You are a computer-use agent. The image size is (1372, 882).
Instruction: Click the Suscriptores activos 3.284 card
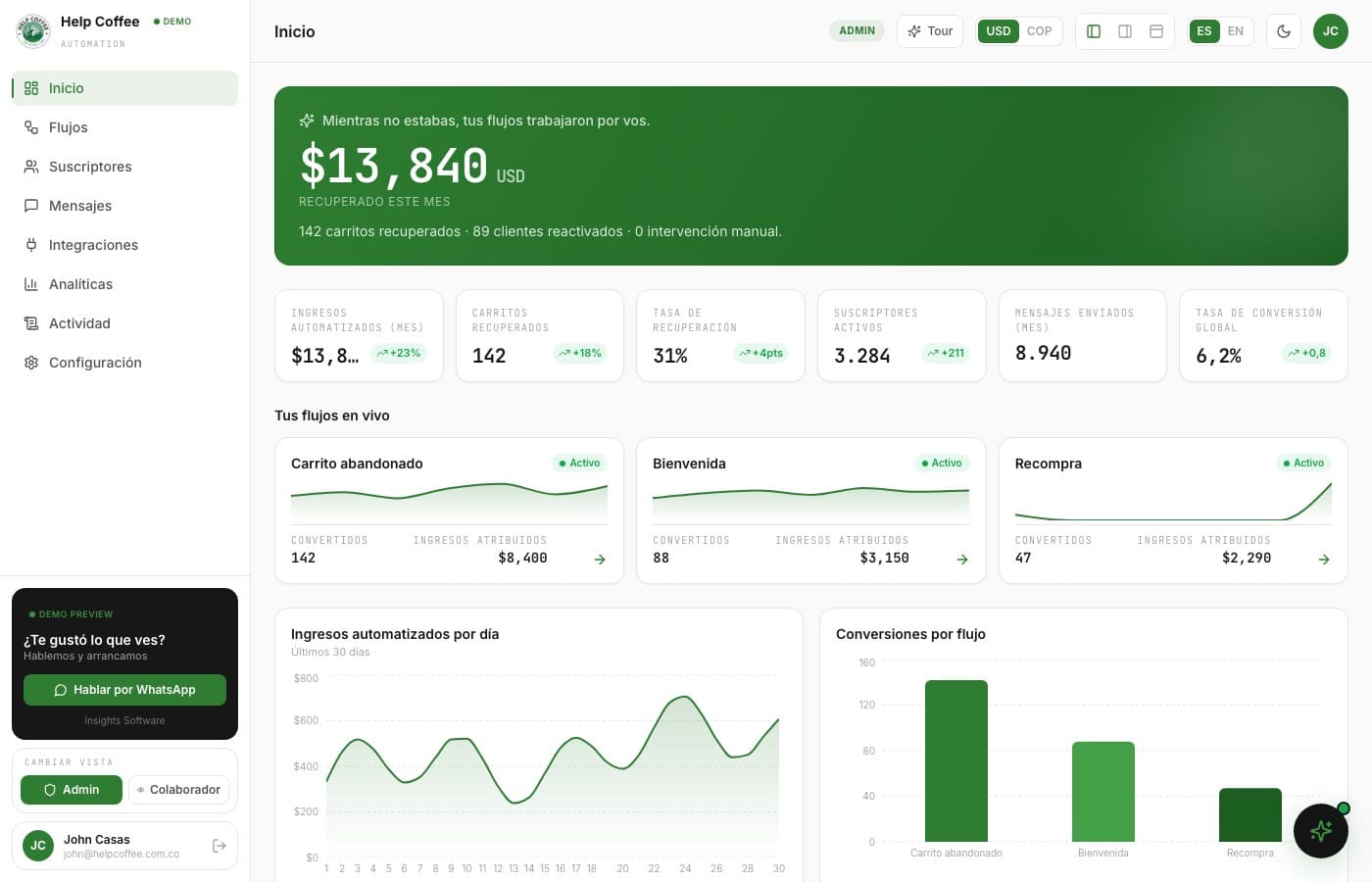(902, 335)
